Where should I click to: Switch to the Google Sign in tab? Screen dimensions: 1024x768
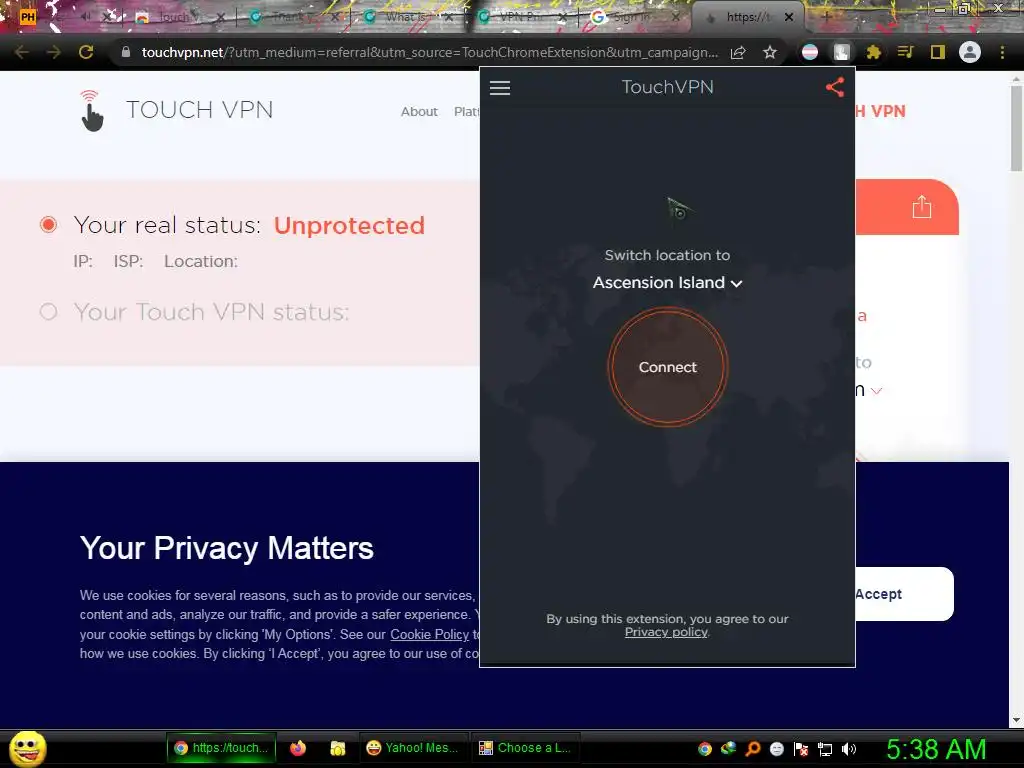630,17
